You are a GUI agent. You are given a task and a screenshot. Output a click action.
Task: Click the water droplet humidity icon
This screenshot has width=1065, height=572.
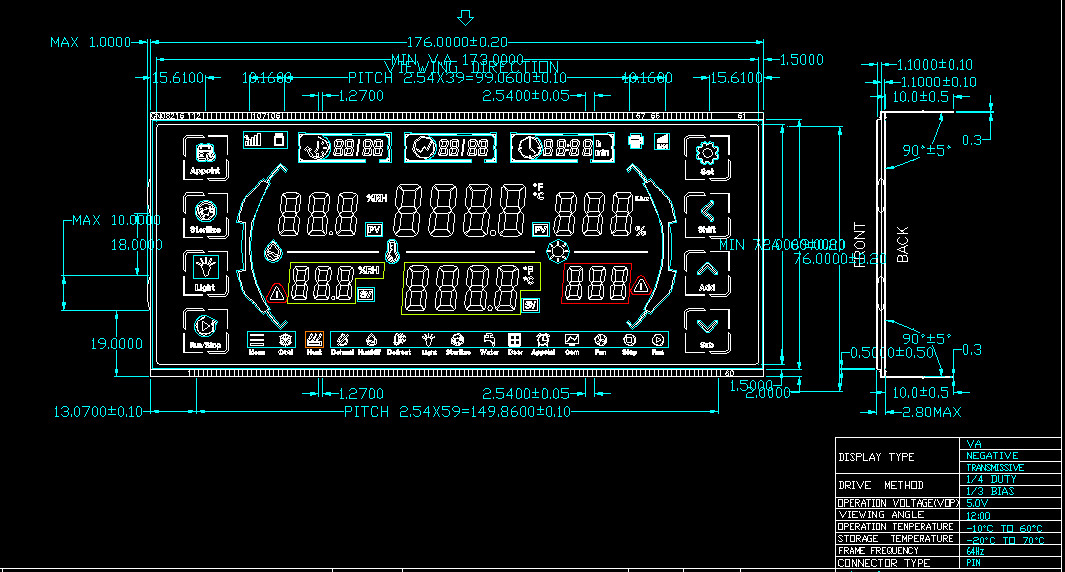coord(272,252)
